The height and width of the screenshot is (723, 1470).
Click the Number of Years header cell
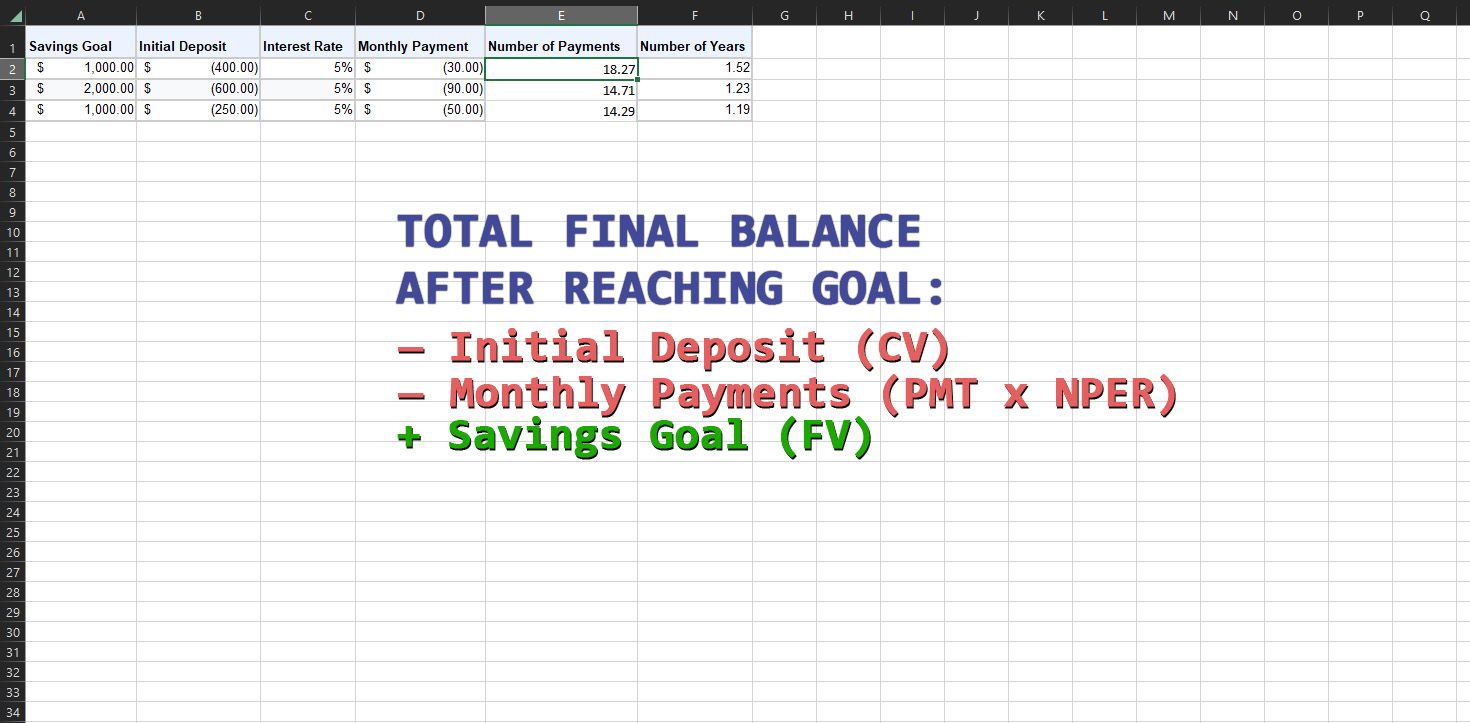pos(694,46)
